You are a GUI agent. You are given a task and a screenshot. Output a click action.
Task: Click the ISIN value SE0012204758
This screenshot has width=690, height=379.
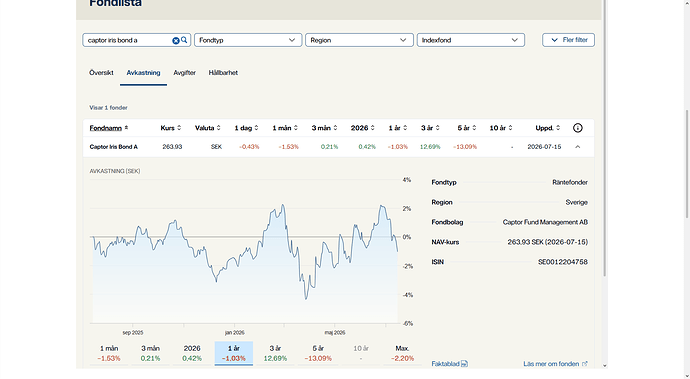pyautogui.click(x=562, y=262)
